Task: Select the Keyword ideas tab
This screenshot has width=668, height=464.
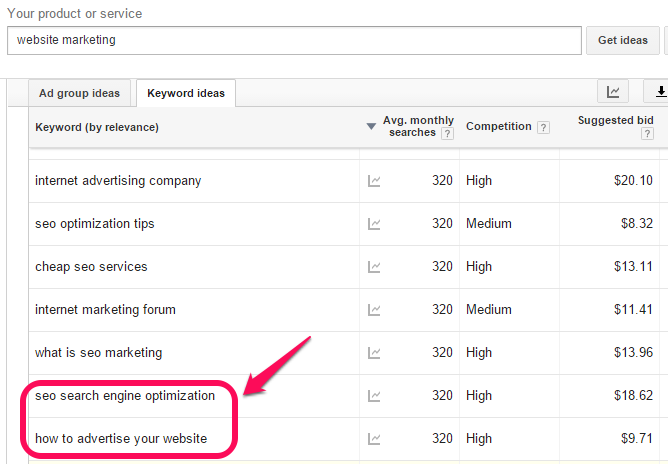Action: pyautogui.click(x=186, y=93)
